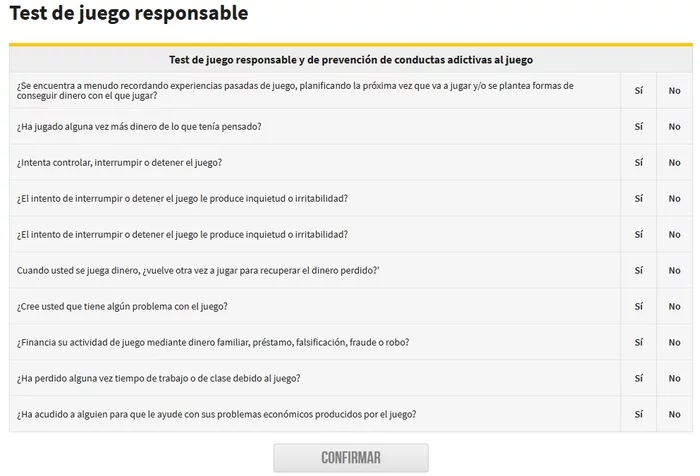Pick Sí on the second 'inquietud o irritabilidad' question
700x476 pixels.
click(x=638, y=235)
